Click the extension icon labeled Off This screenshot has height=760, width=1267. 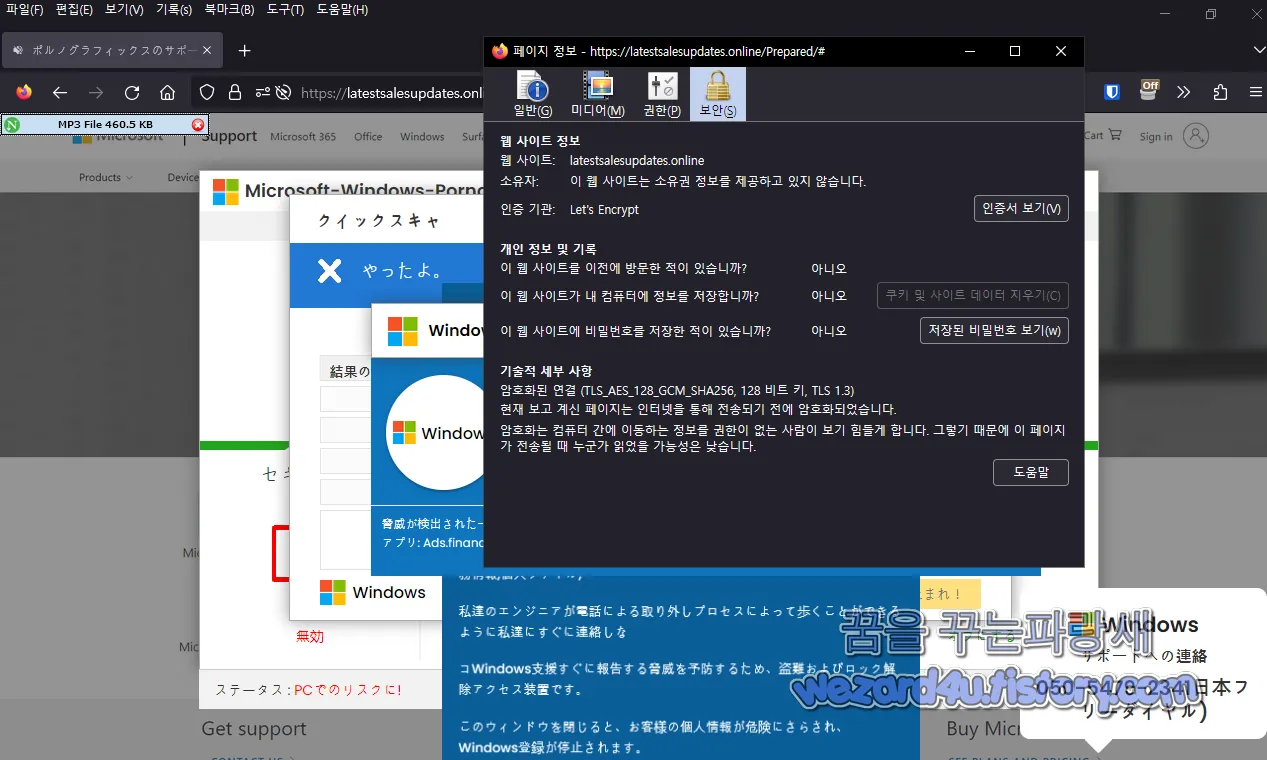[x=1149, y=91]
